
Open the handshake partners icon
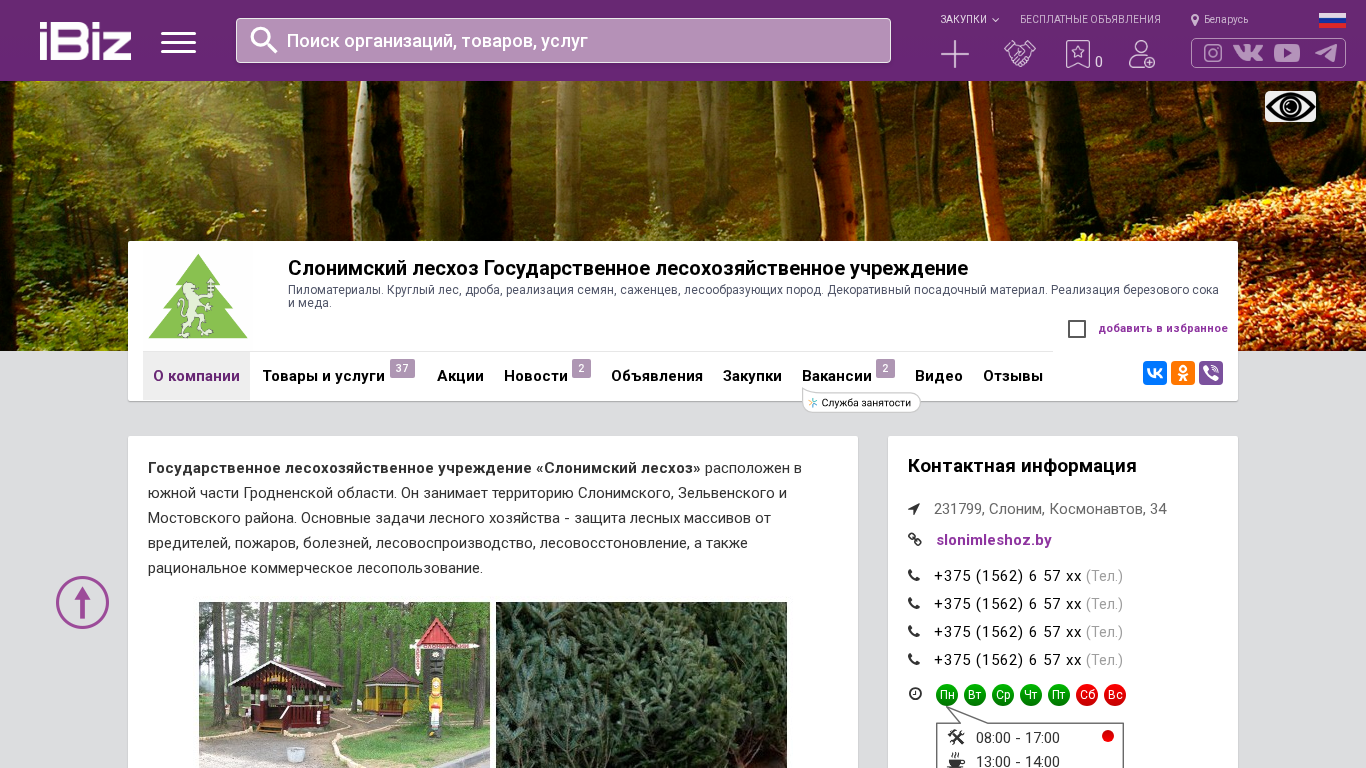tap(1019, 54)
